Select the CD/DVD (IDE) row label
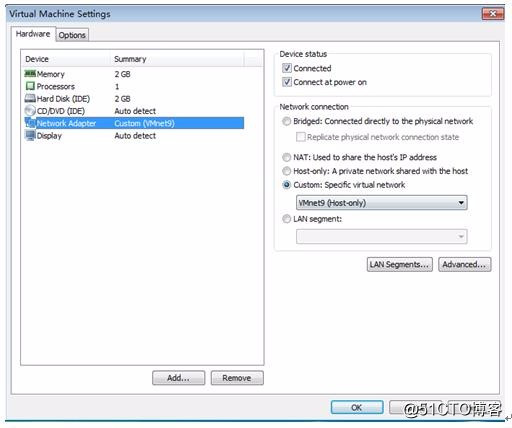The image size is (512, 428). [x=61, y=111]
